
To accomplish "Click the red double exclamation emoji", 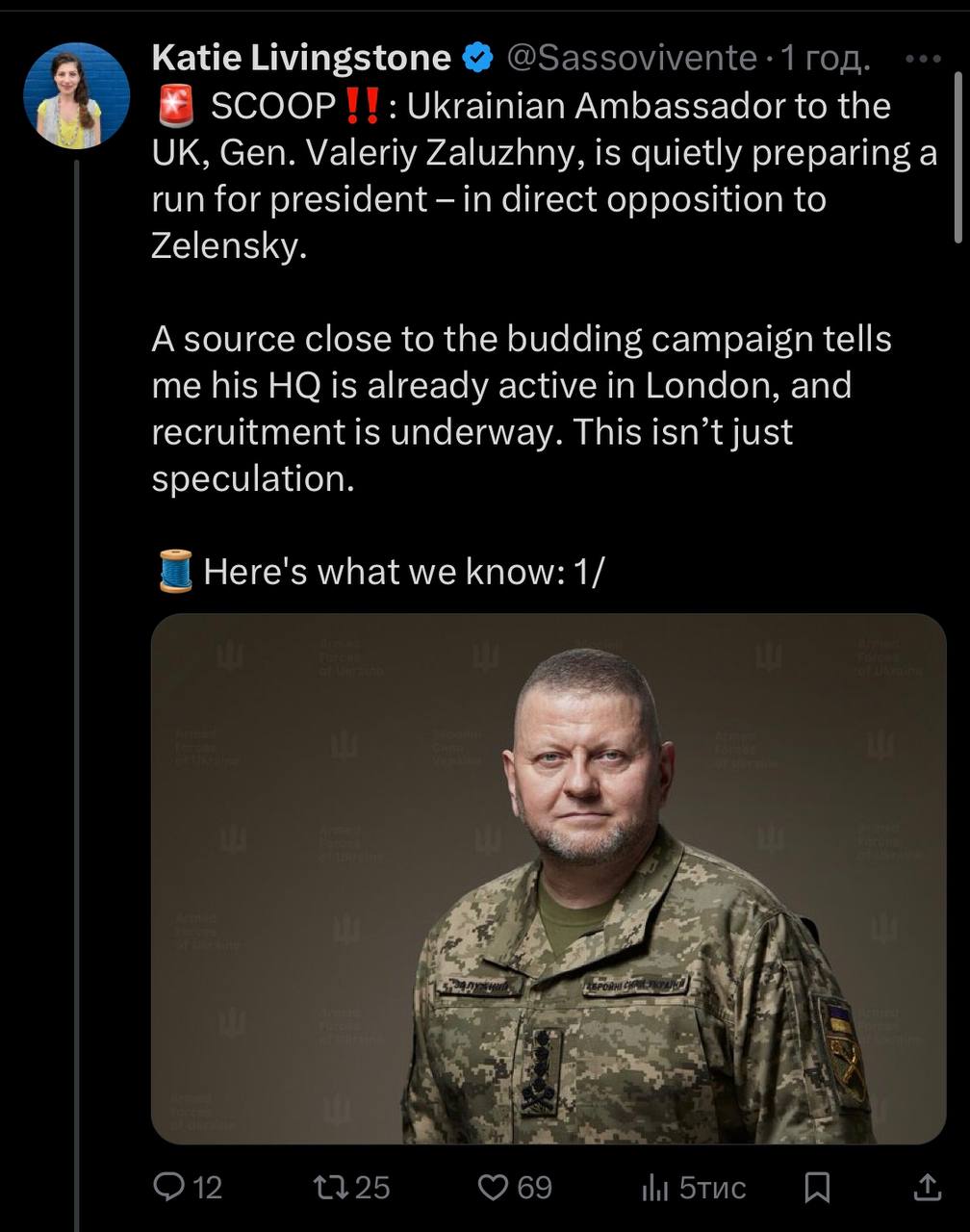I will point(361,106).
